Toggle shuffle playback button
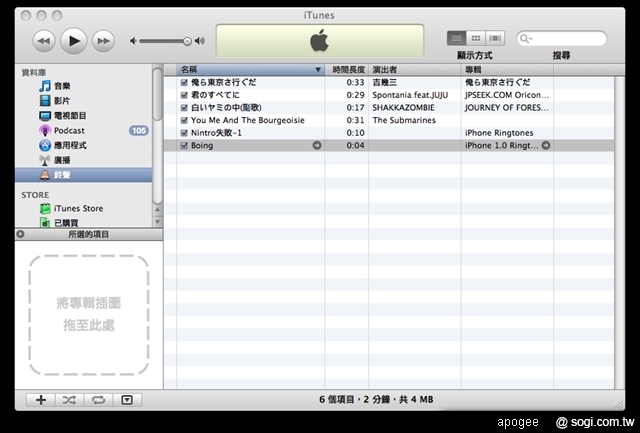Screen dimensions: 640x433 69,400
